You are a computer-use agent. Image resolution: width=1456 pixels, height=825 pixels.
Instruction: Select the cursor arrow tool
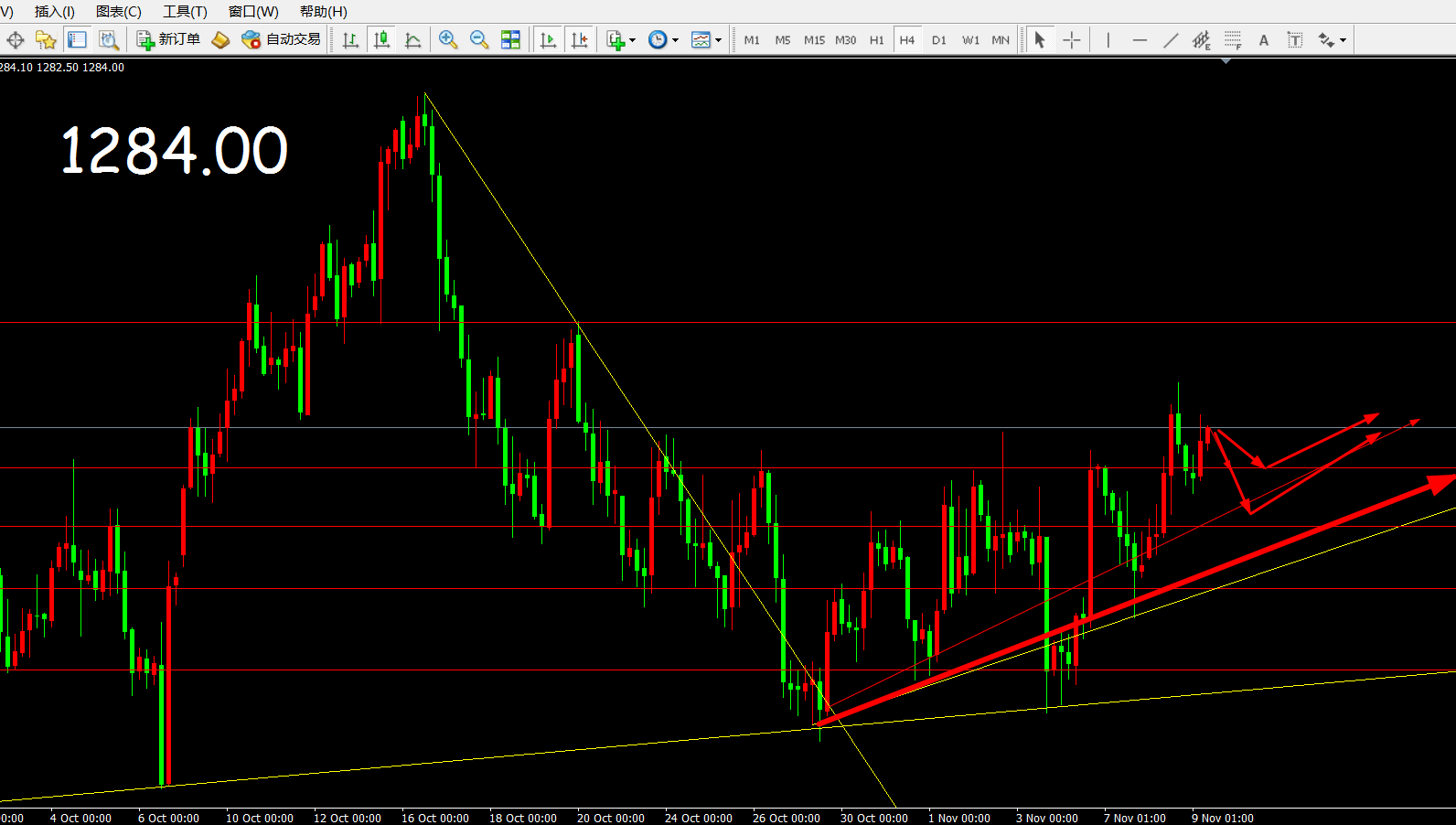click(x=1040, y=39)
